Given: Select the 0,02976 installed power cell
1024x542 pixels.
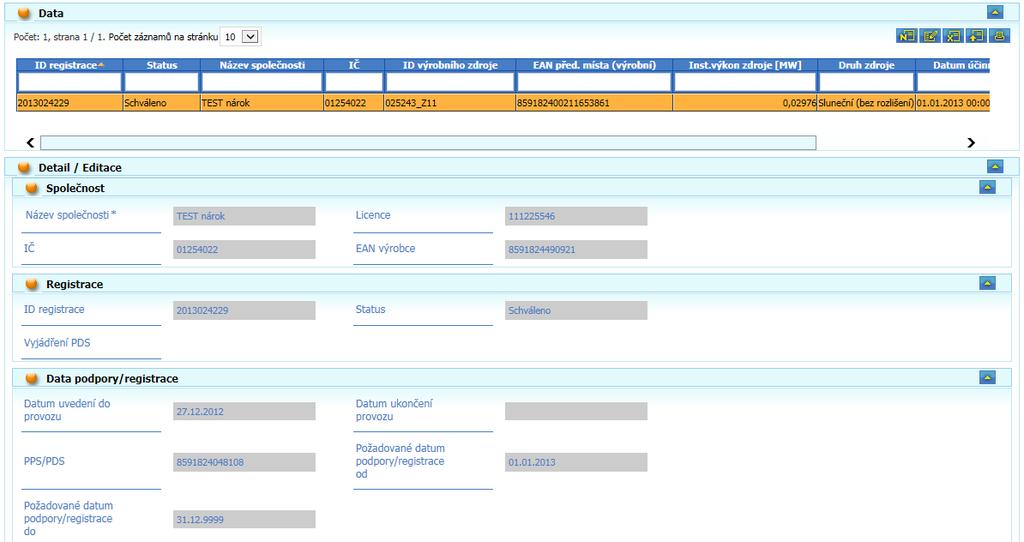Looking at the screenshot, I should [745, 103].
